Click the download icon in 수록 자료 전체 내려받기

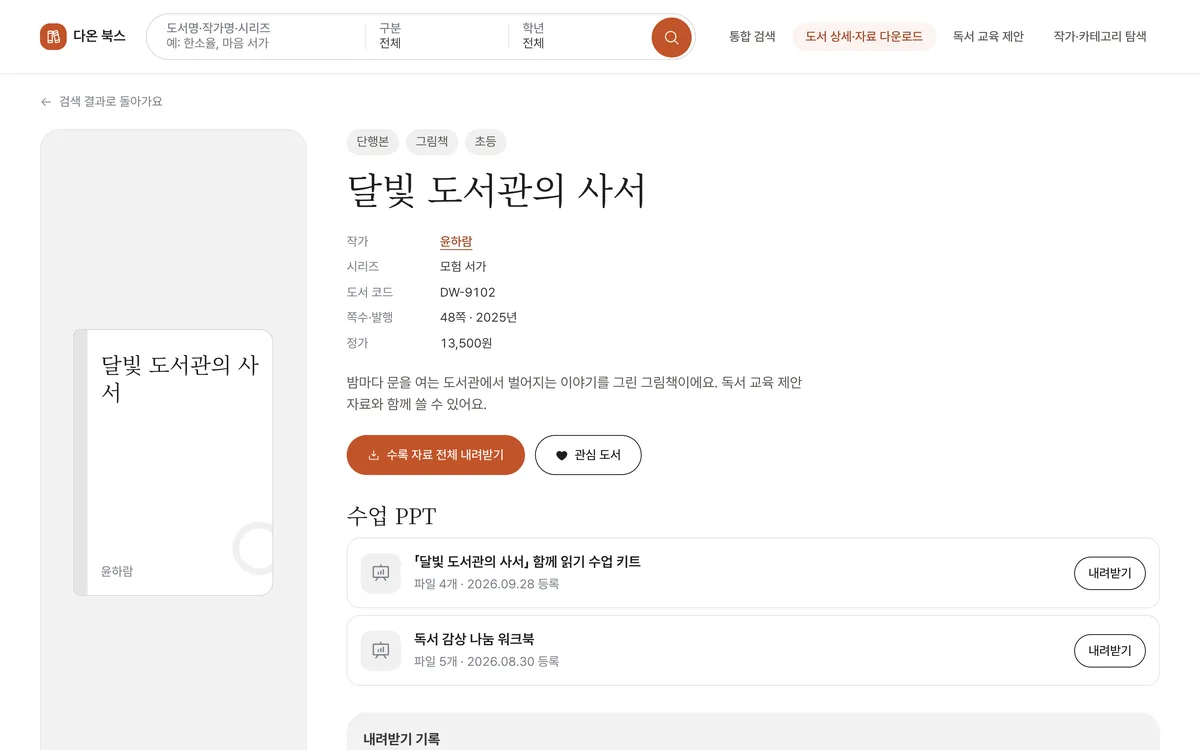(374, 455)
